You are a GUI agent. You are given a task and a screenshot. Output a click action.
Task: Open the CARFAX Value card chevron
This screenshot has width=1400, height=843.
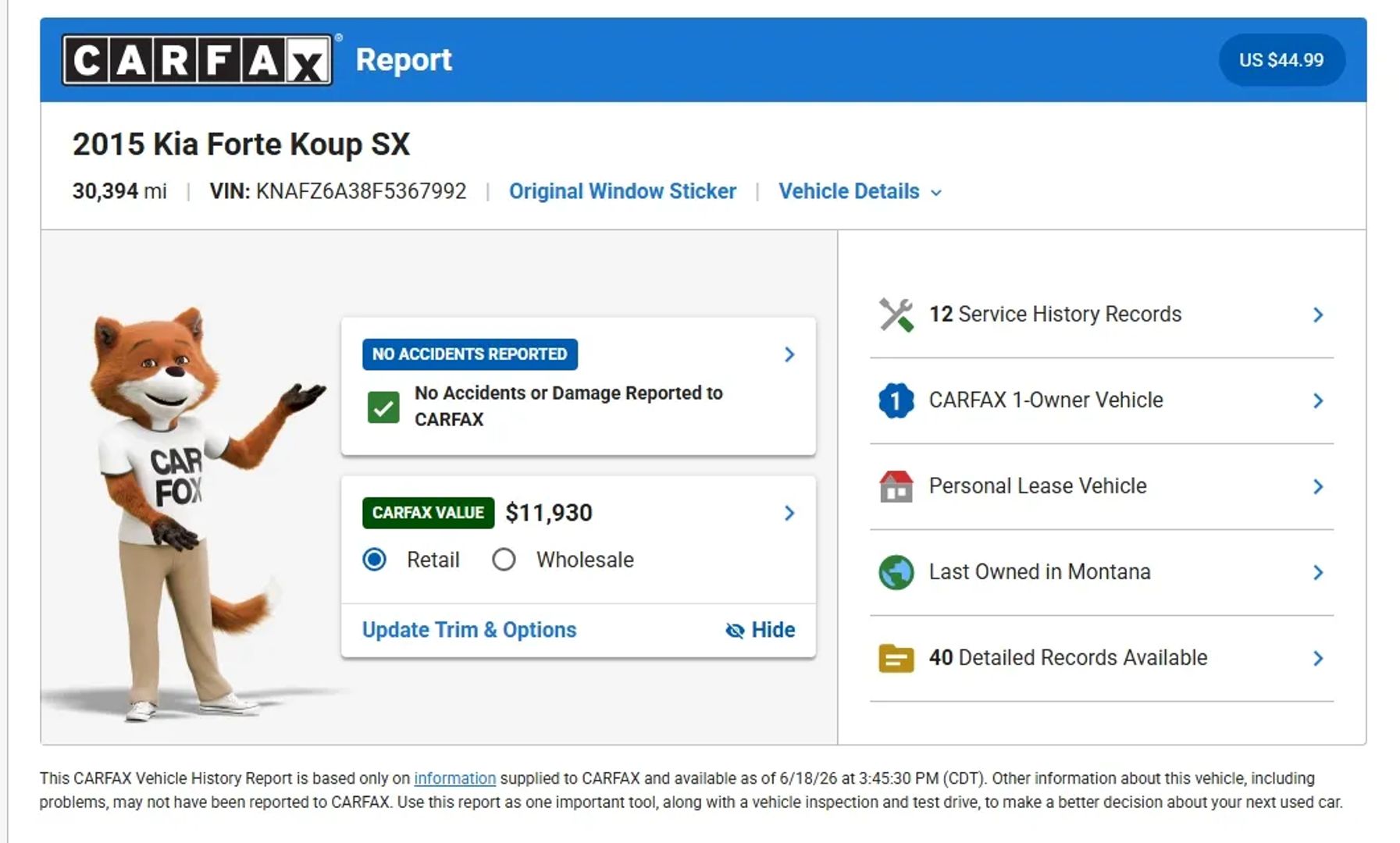789,513
